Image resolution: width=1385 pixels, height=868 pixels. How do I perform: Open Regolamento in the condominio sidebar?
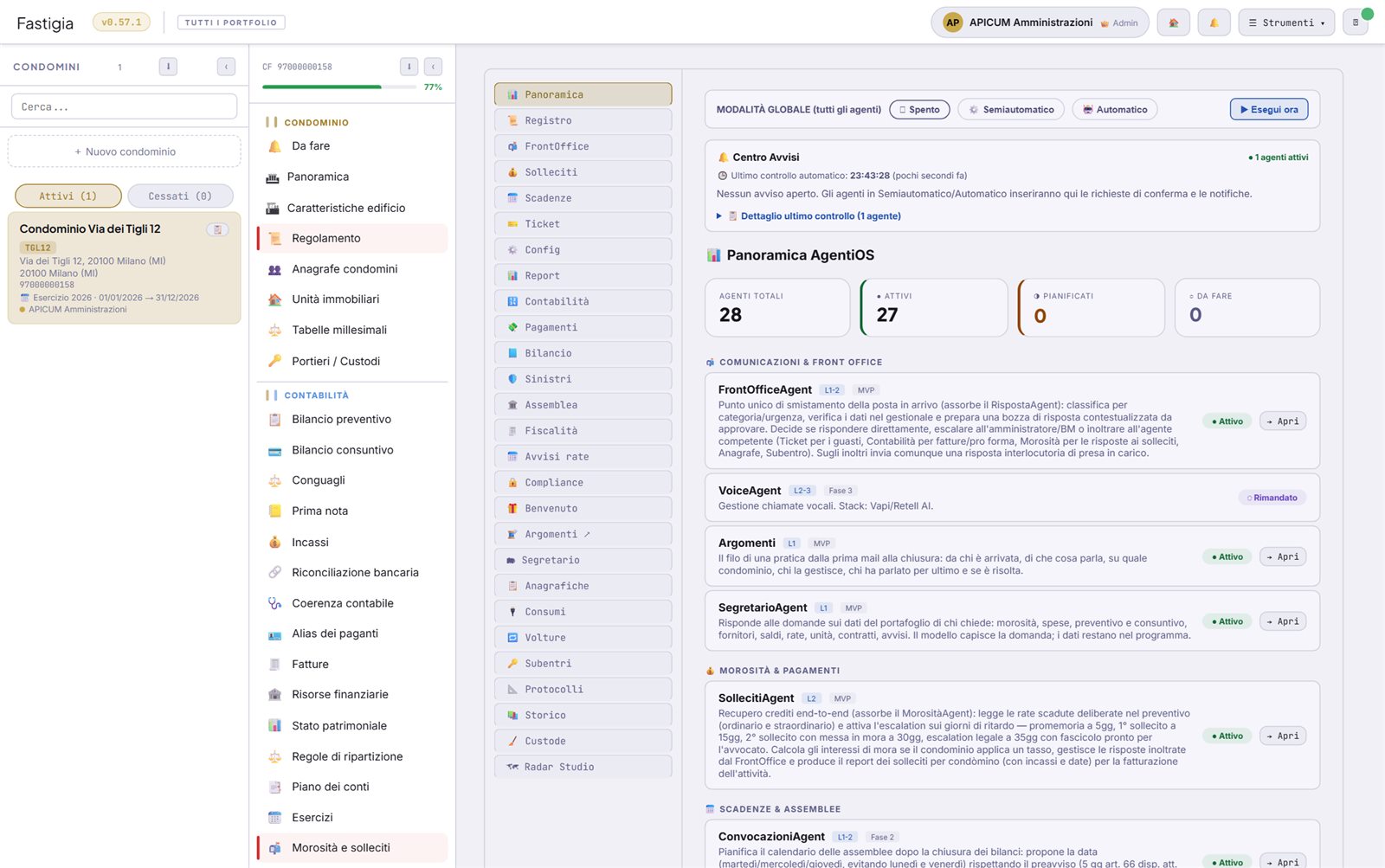(353, 239)
